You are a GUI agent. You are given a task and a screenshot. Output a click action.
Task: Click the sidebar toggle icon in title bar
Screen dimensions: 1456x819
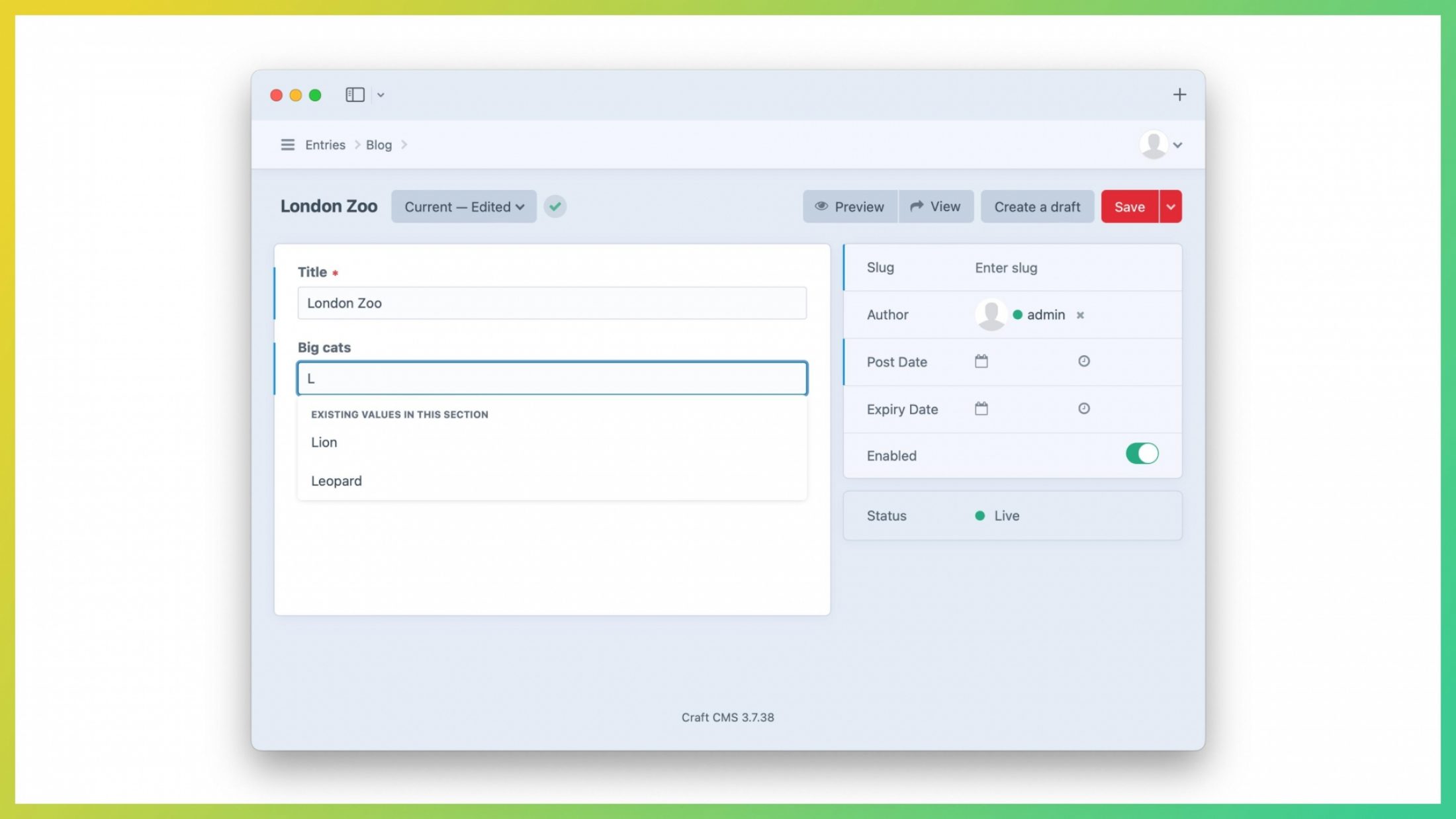pyautogui.click(x=355, y=95)
